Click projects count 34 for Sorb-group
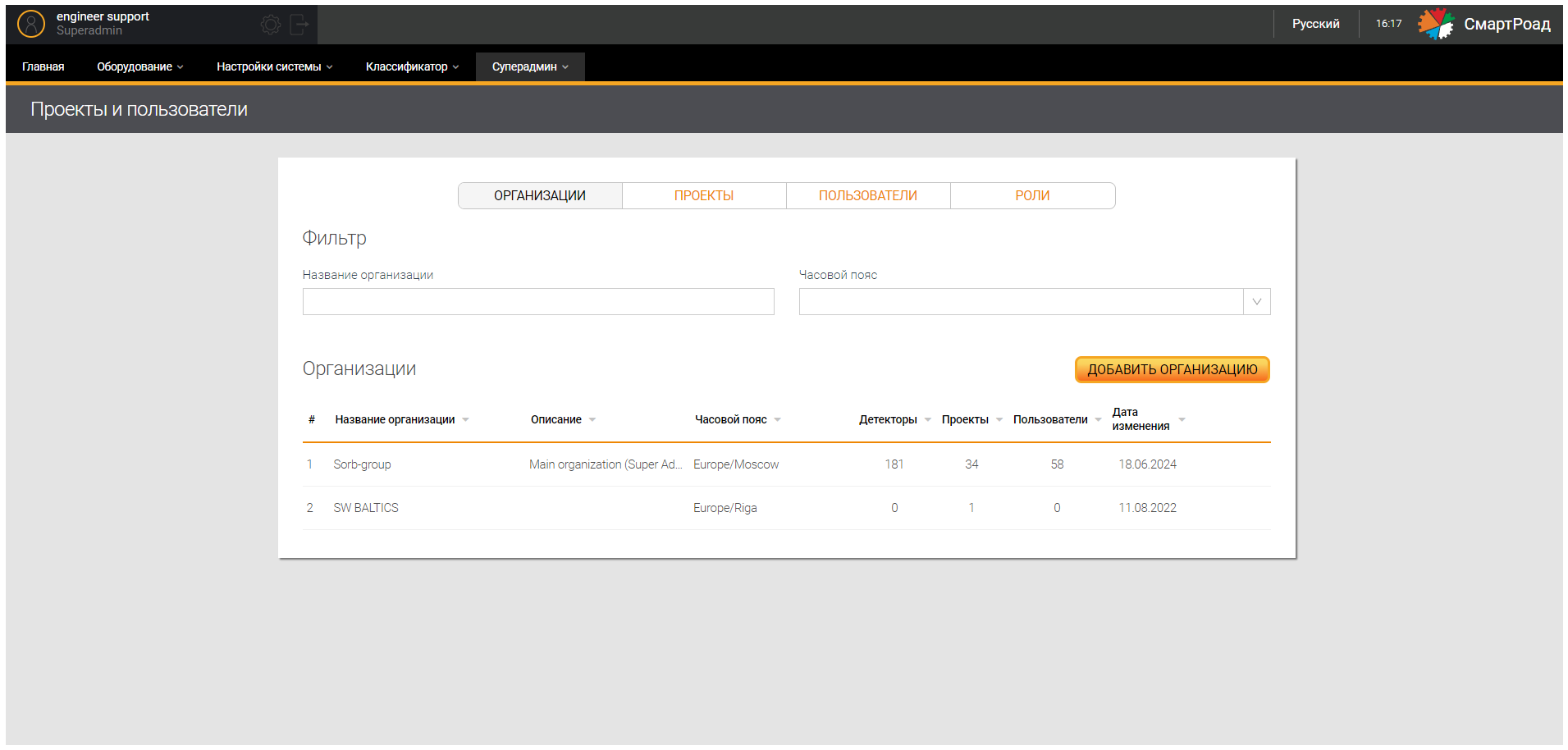The height and width of the screenshot is (750, 1568). coord(971,464)
